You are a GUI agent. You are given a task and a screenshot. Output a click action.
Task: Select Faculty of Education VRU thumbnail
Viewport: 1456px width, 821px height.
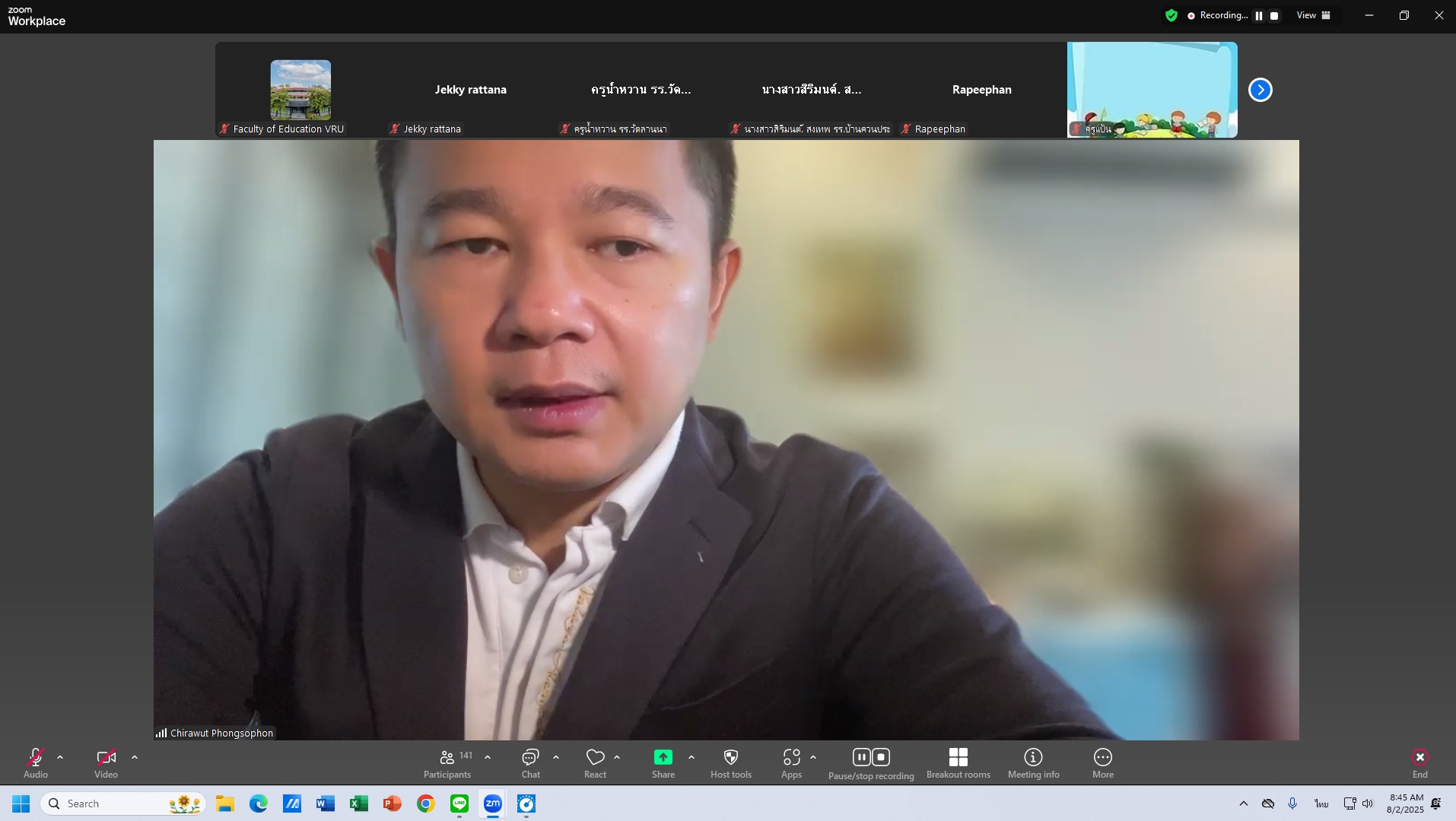[x=300, y=90]
